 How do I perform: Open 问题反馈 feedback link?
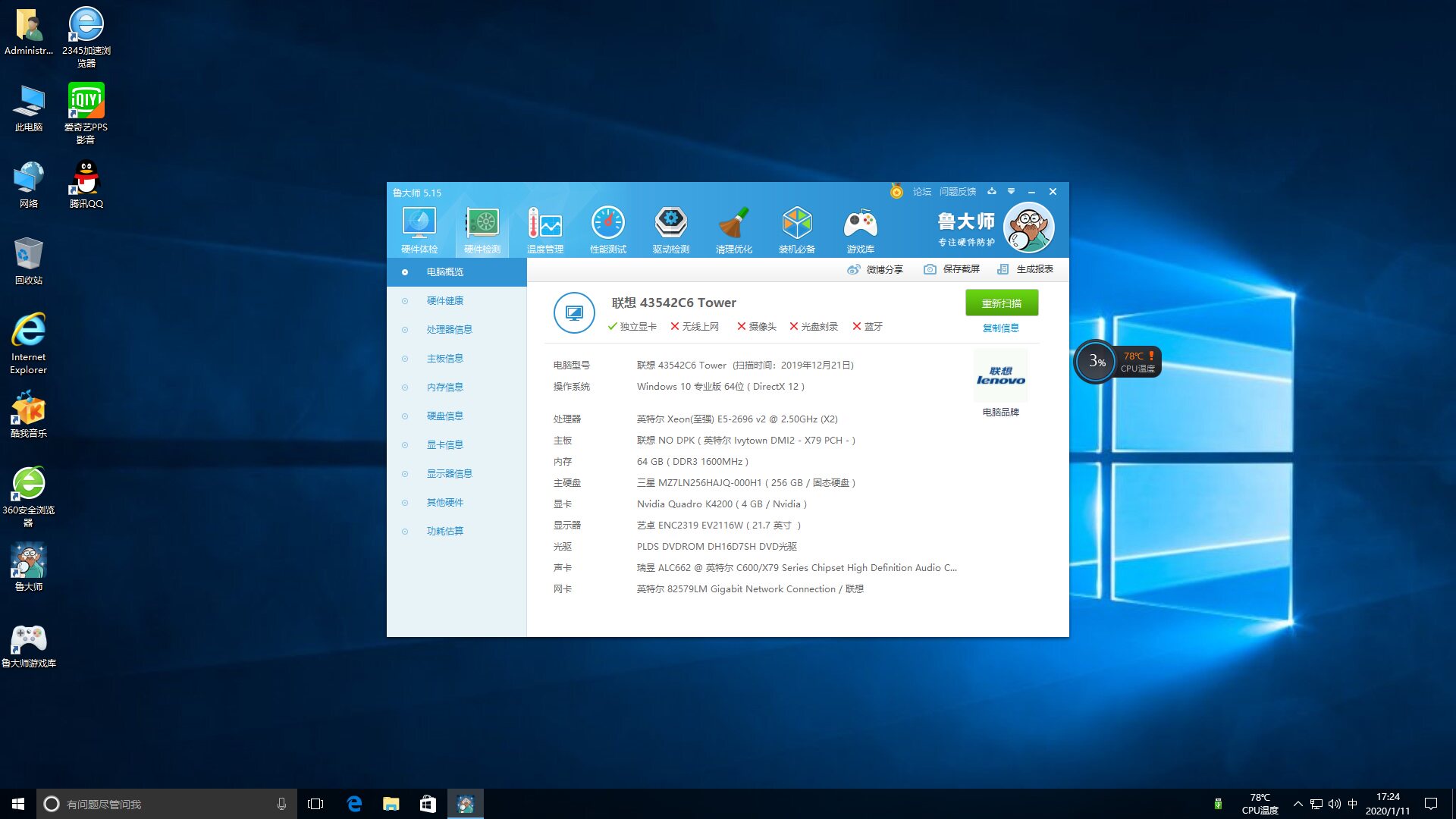pyautogui.click(x=958, y=192)
